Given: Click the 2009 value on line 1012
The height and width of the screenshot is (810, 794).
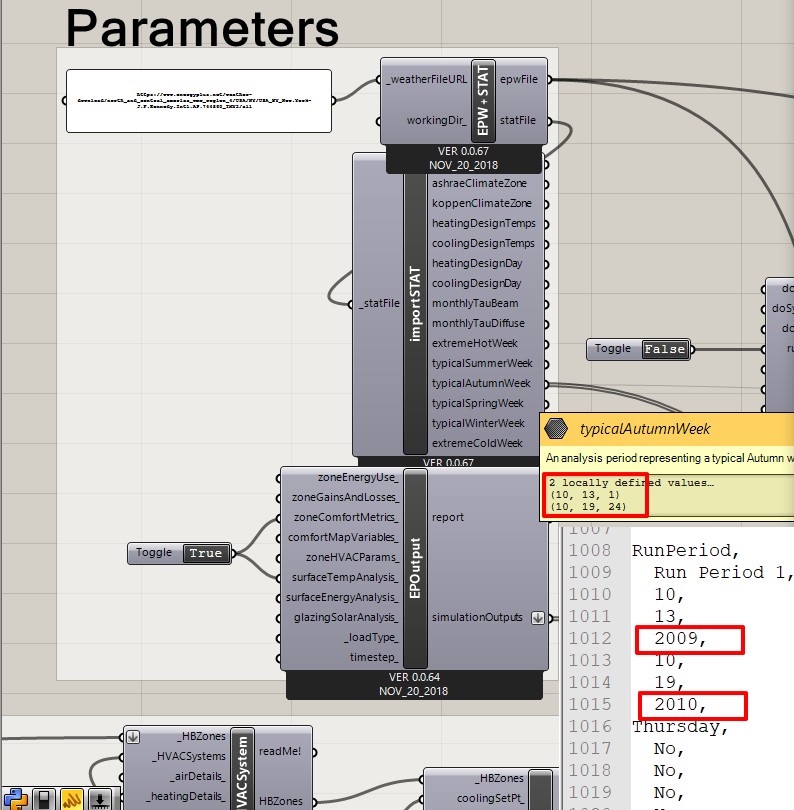Looking at the screenshot, I should tap(680, 639).
